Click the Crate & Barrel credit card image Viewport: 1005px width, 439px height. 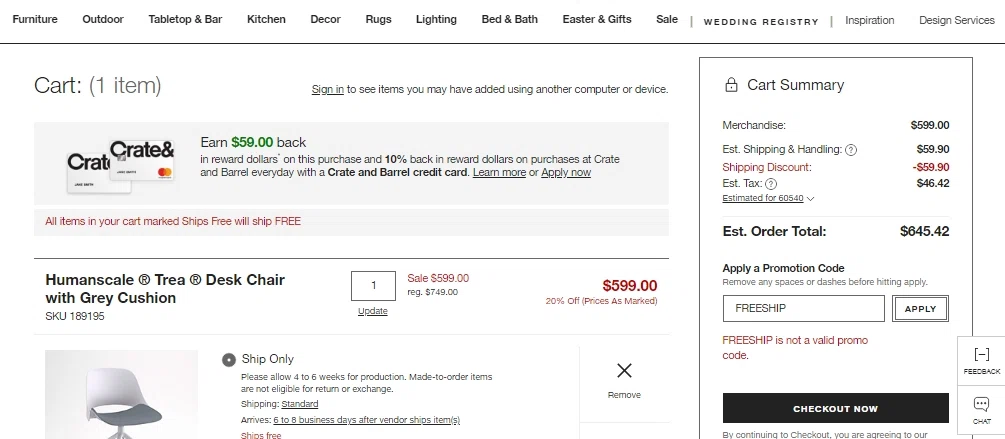(120, 164)
